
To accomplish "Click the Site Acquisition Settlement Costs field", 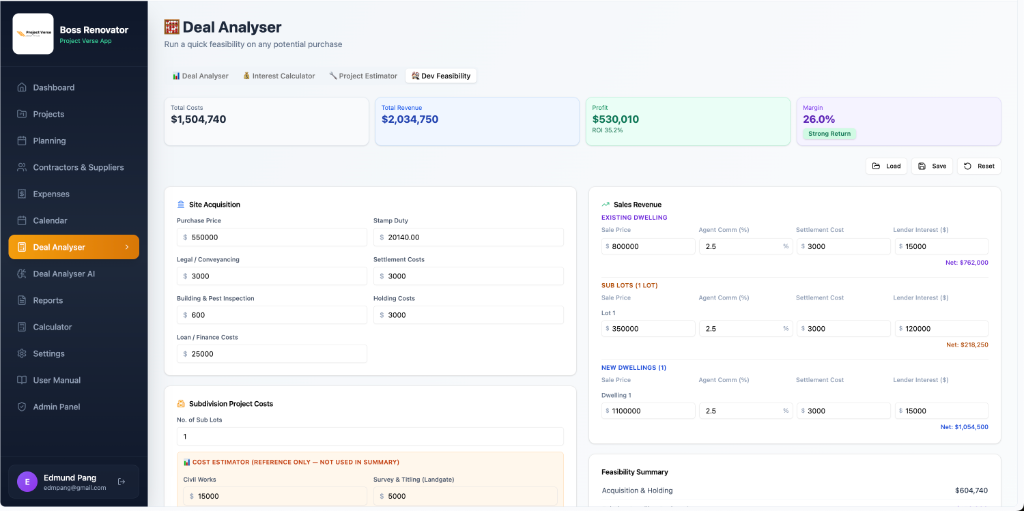I will (468, 276).
